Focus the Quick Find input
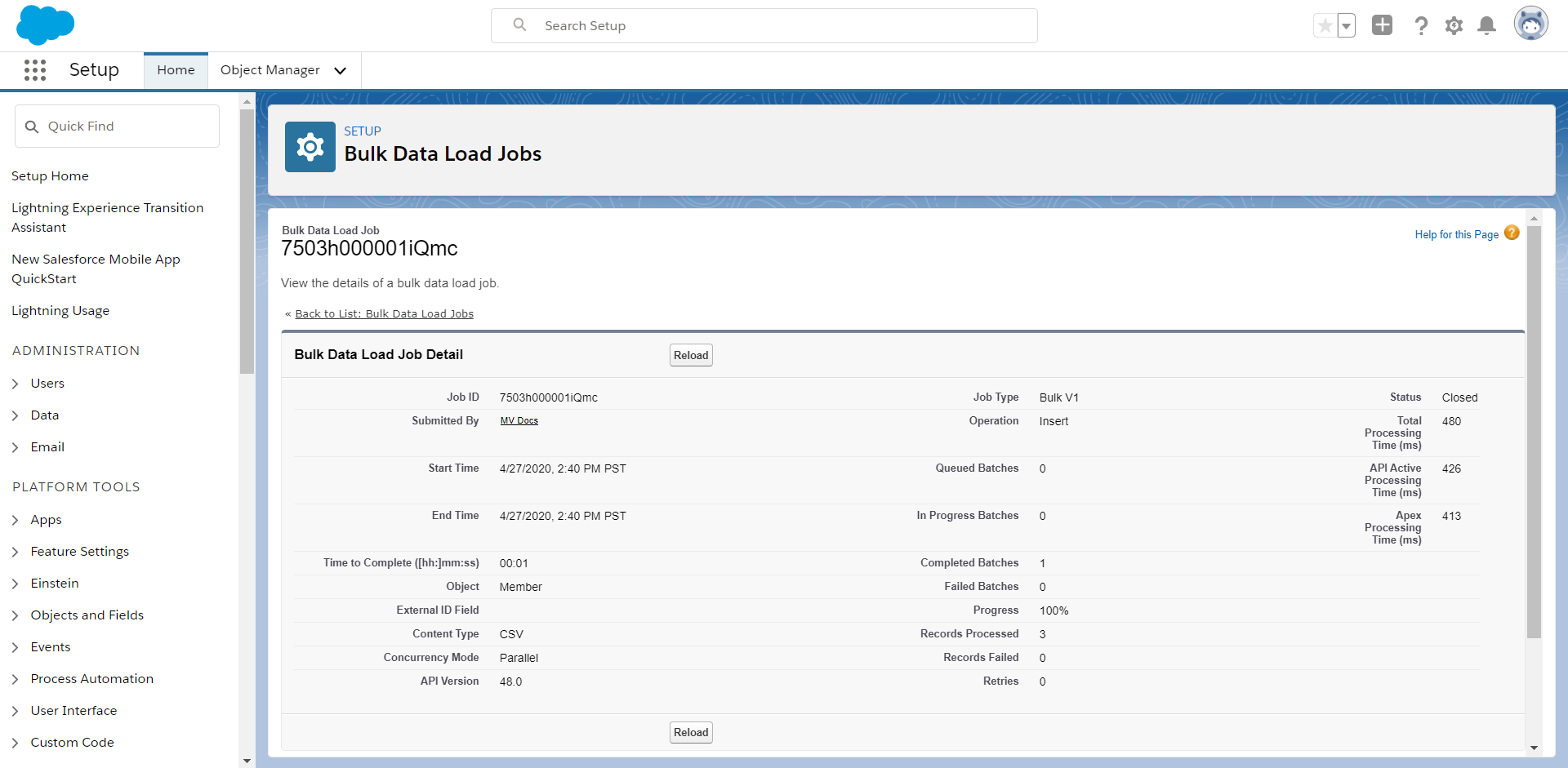The width and height of the screenshot is (1568, 768). tap(117, 127)
